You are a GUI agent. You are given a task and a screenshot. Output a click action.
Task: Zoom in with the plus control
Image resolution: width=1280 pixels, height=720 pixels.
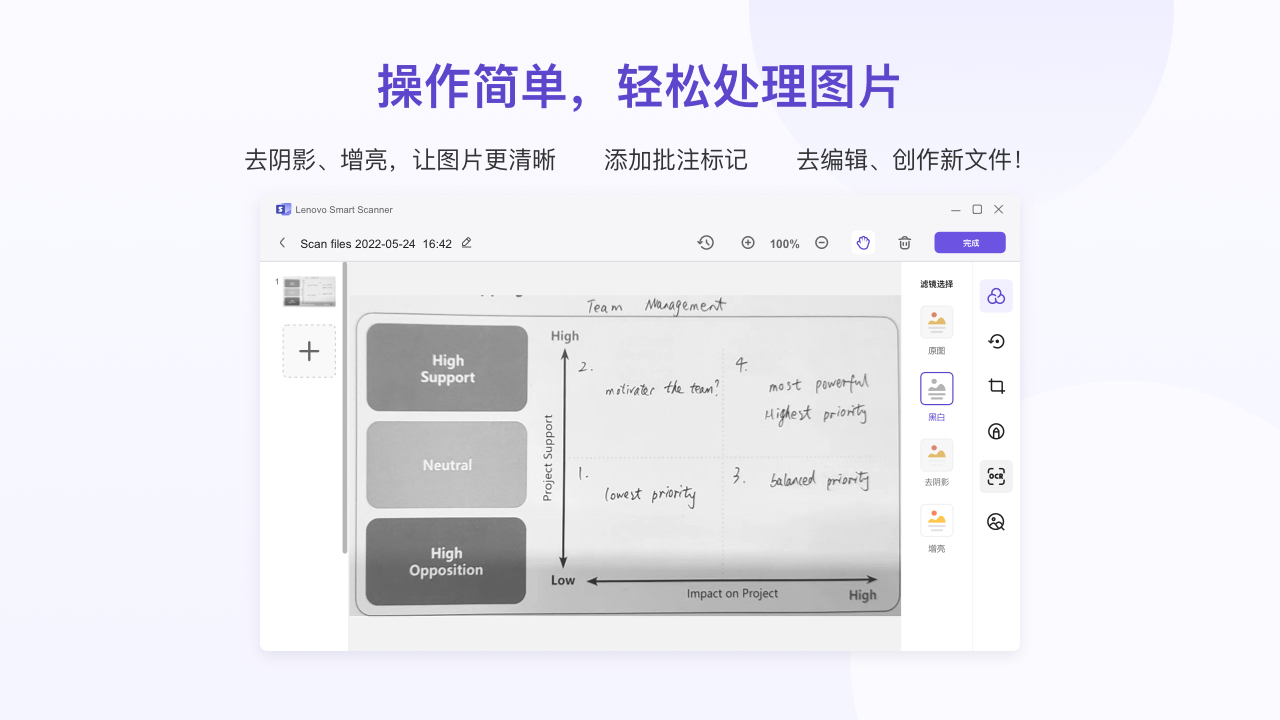click(x=748, y=242)
